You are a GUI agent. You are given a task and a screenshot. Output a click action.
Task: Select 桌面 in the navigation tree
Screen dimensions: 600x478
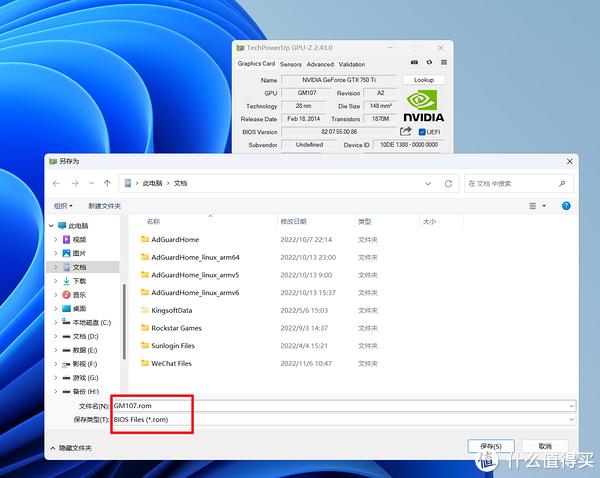[x=79, y=308]
